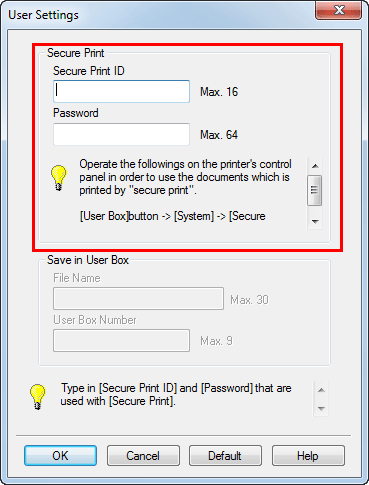Click the lightbulb icon beside the bottom hint
Screen dimensions: 369x485
[x=38, y=397]
